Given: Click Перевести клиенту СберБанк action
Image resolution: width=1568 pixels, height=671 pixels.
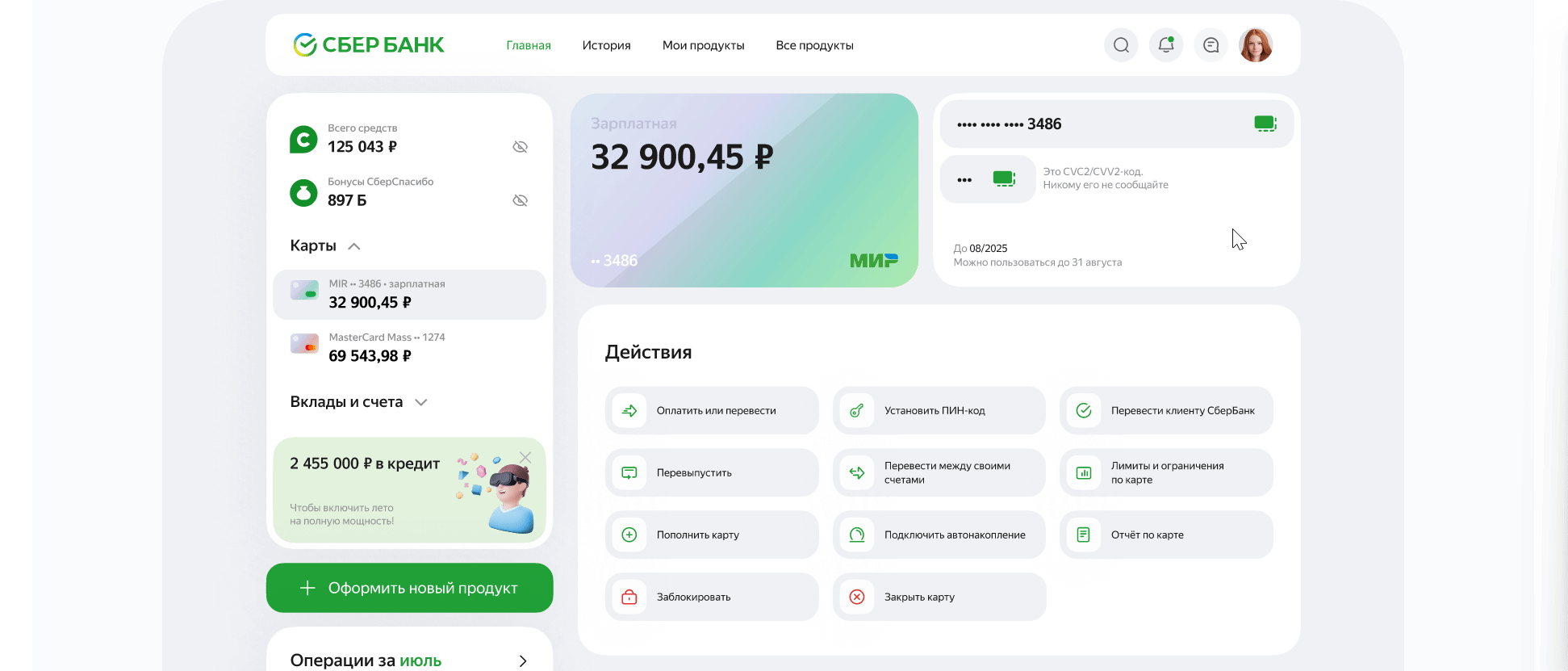Looking at the screenshot, I should pyautogui.click(x=1166, y=410).
